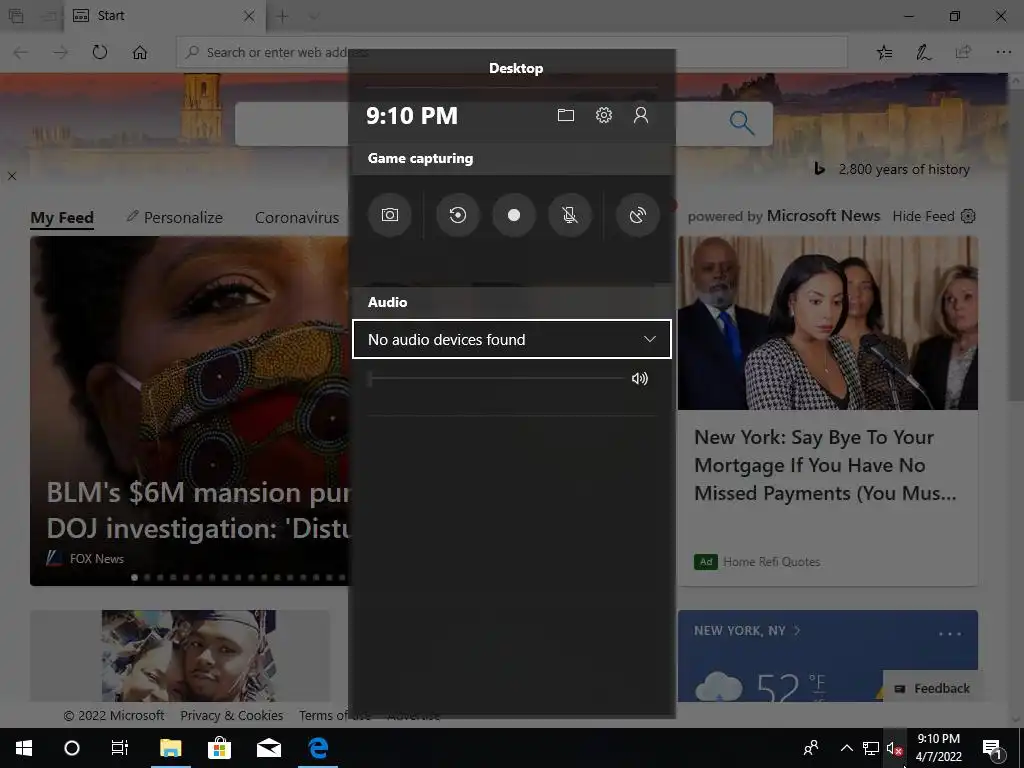Click Hide Feed link
The image size is (1024, 768).
(x=923, y=216)
